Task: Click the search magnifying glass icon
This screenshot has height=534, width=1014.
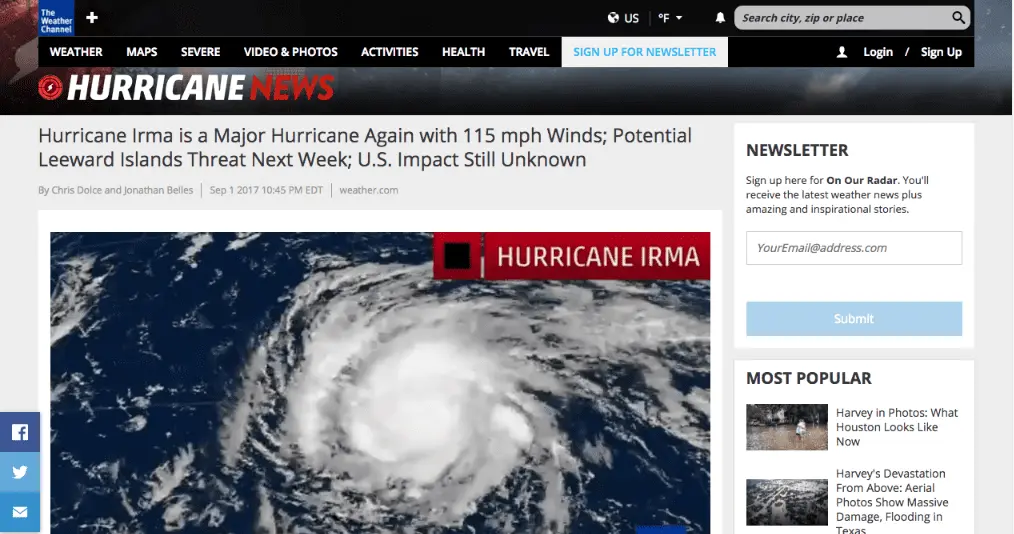Action: click(958, 18)
